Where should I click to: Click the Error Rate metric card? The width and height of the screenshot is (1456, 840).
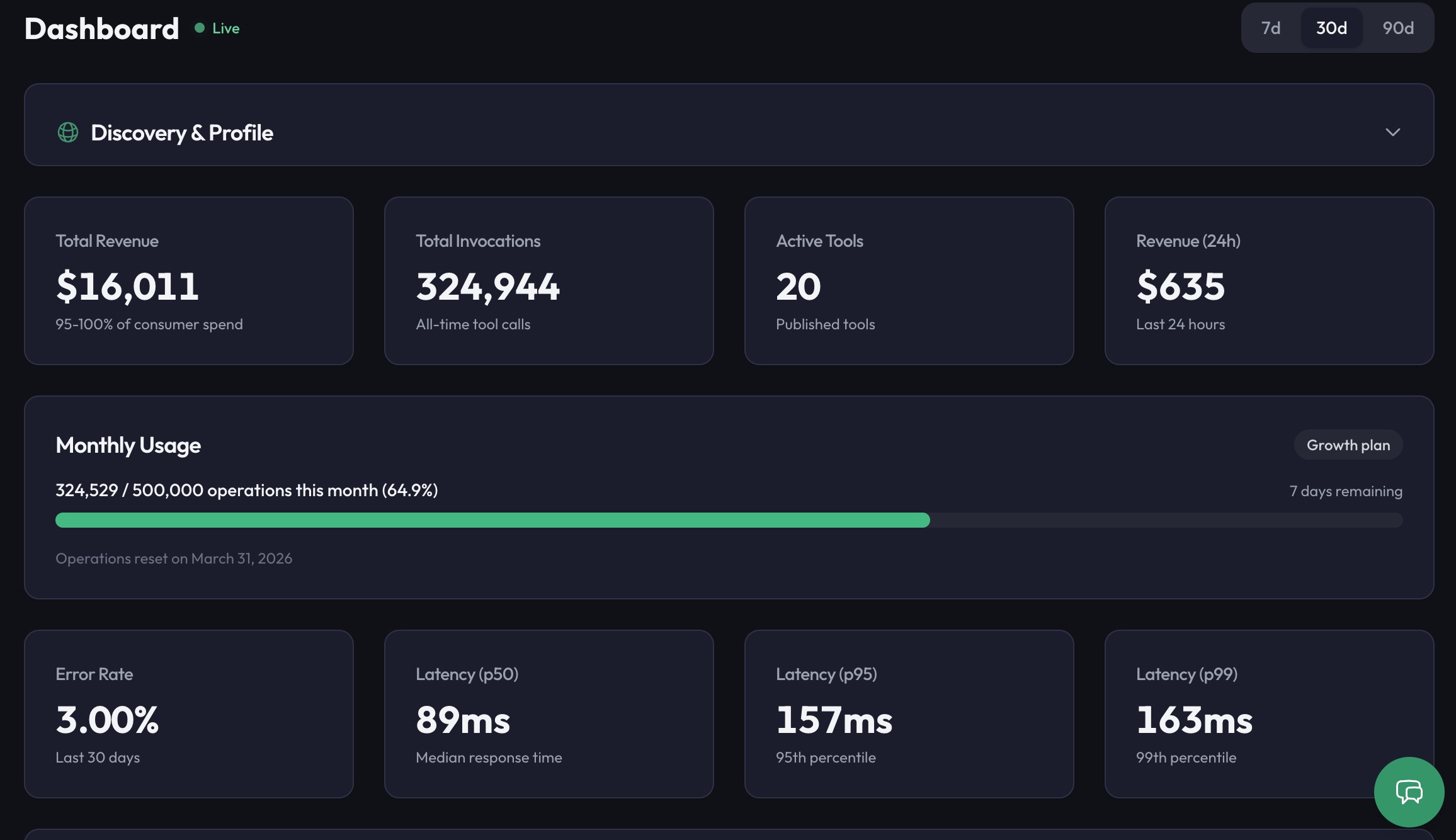[x=189, y=714]
